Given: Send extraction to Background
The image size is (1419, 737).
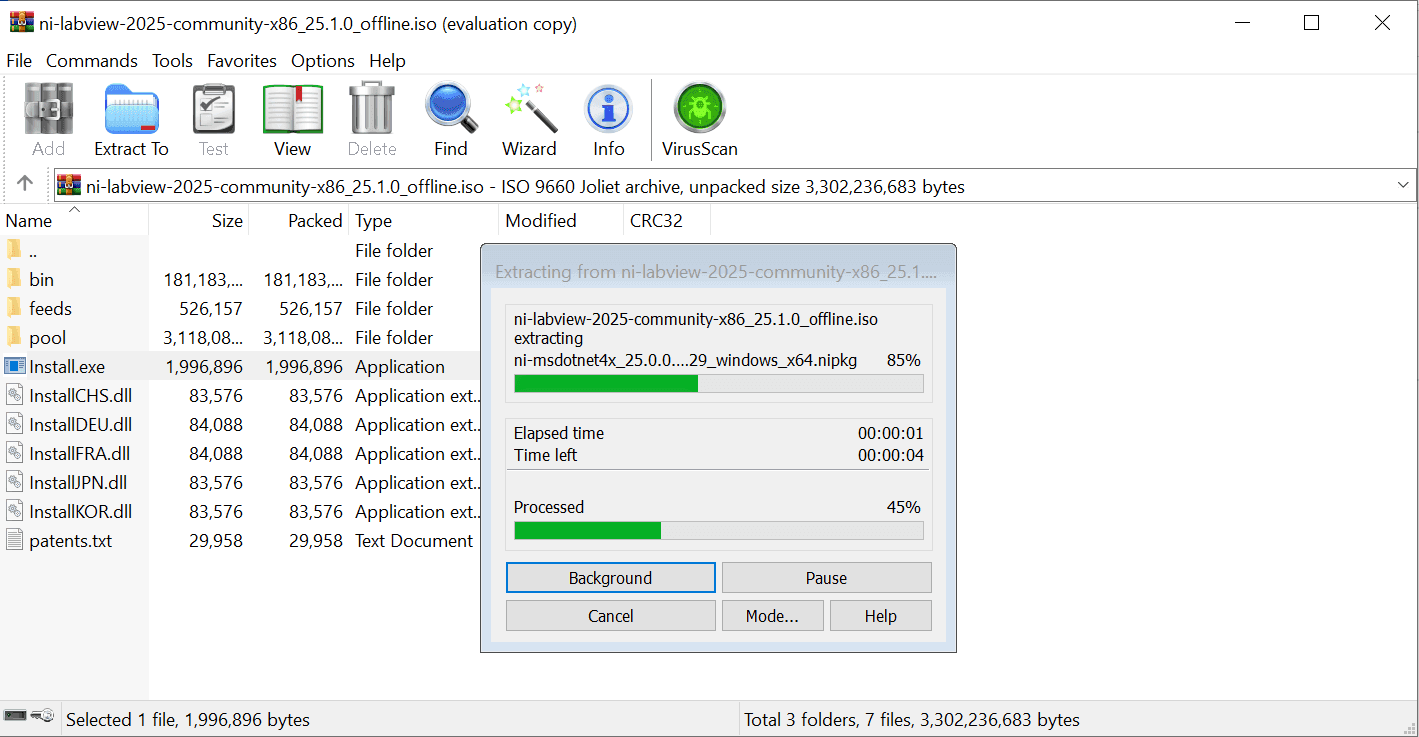Looking at the screenshot, I should (x=610, y=578).
